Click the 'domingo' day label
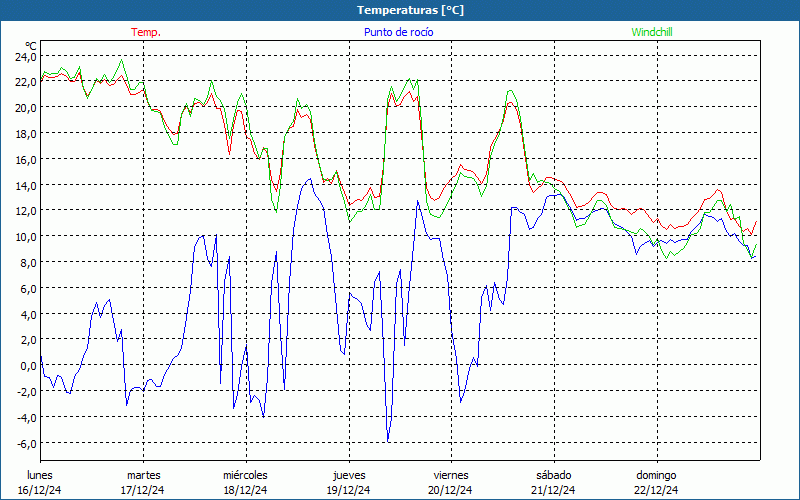The image size is (800, 500). [656, 475]
